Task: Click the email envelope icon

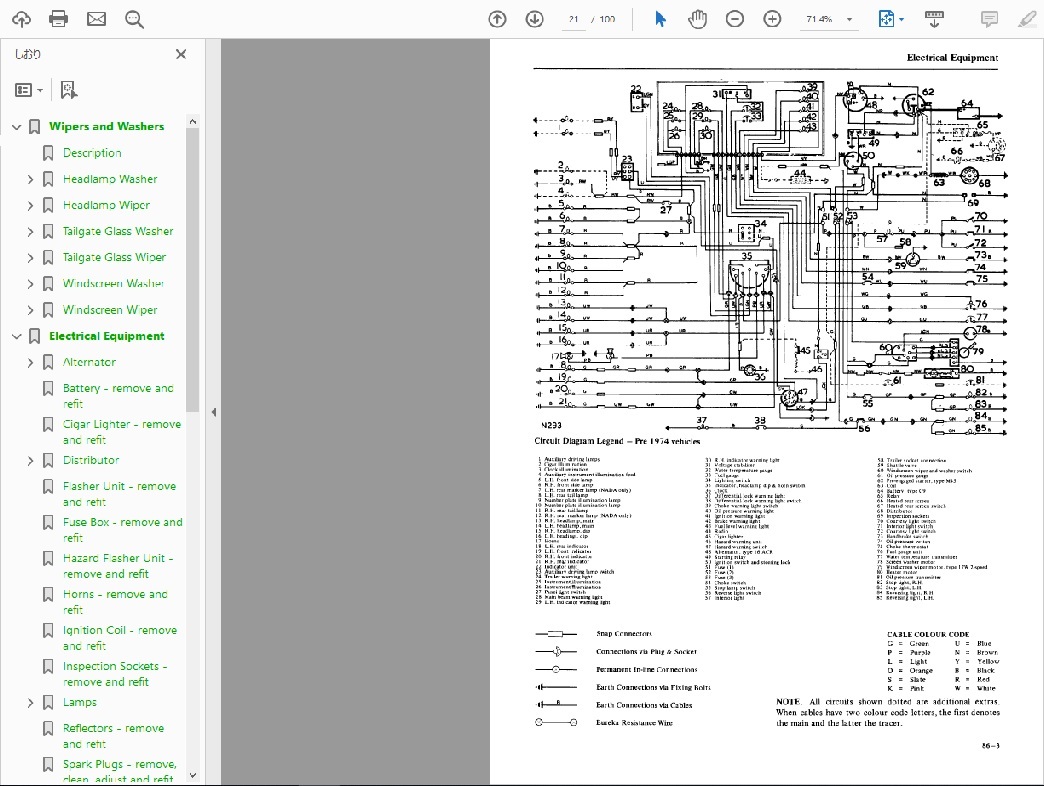Action: tap(97, 19)
